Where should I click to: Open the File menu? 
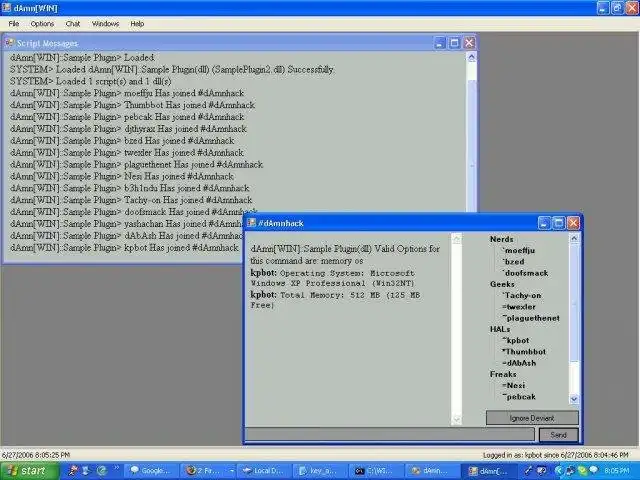14,24
